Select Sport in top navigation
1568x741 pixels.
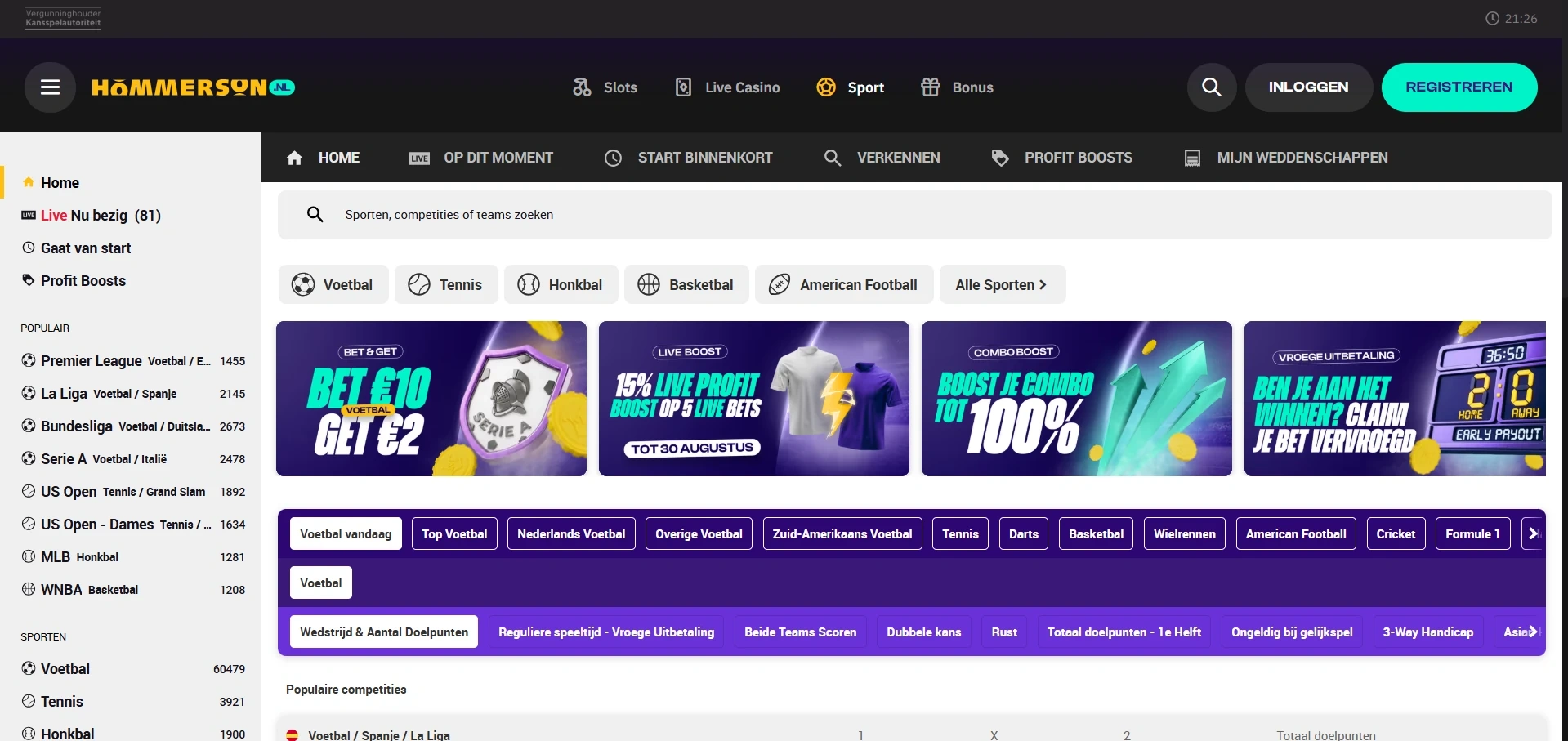(850, 87)
